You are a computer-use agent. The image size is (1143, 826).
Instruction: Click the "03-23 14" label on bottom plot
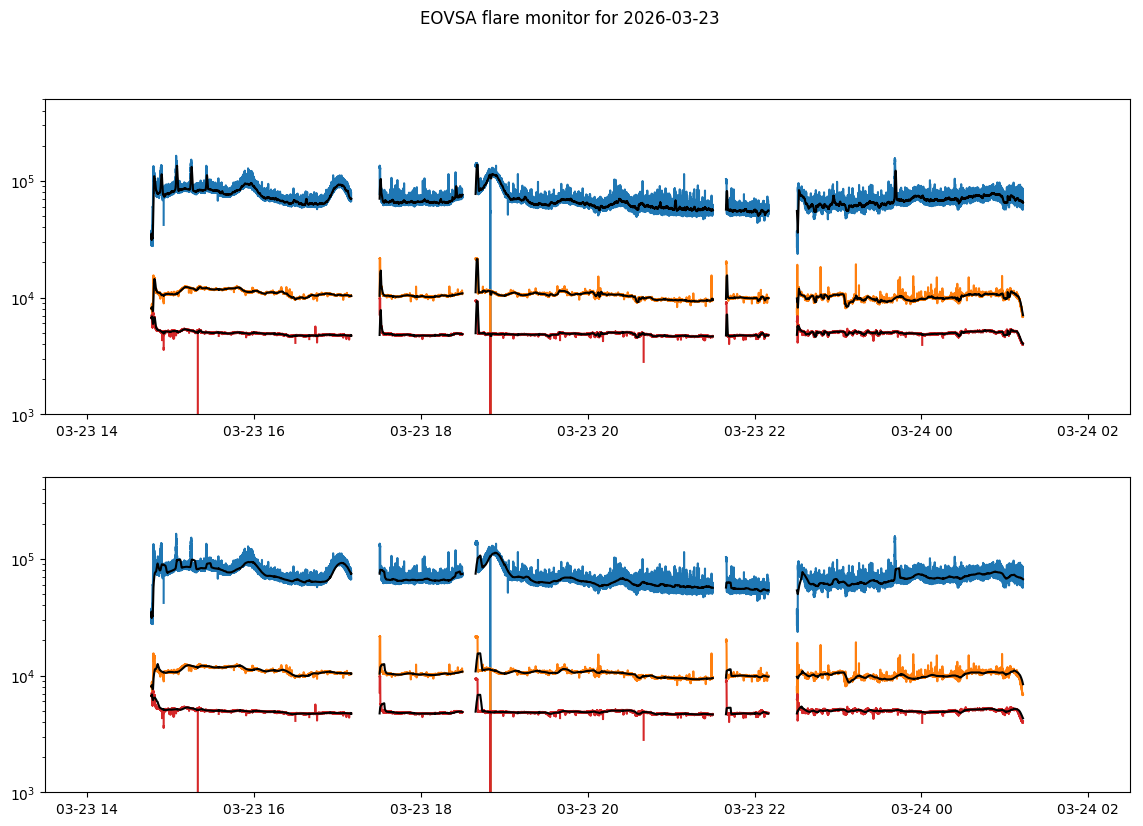click(88, 809)
